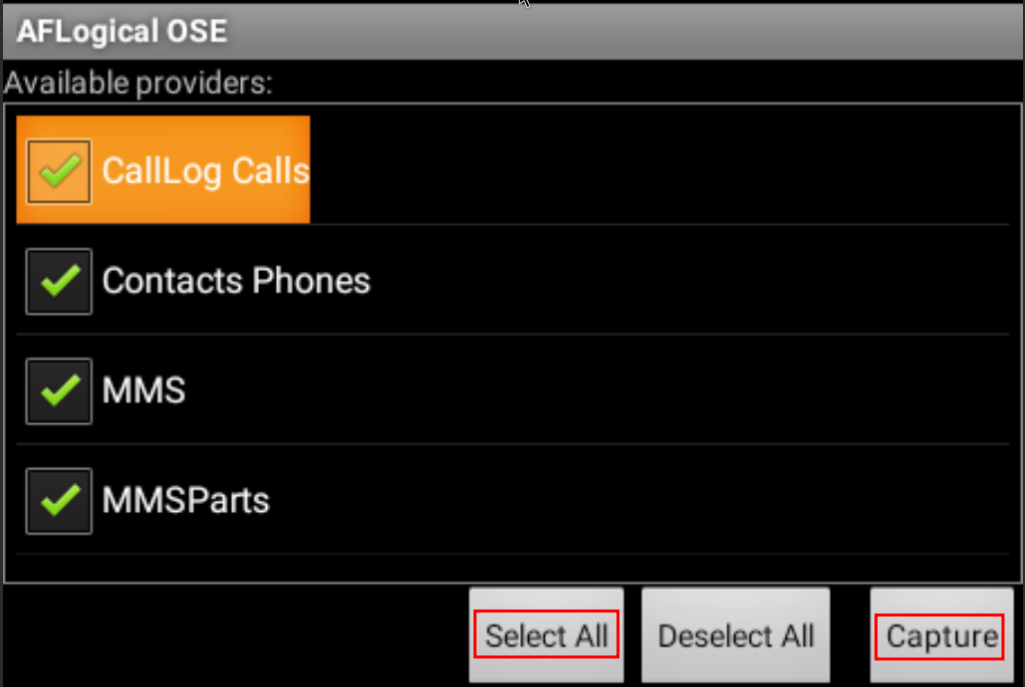Image resolution: width=1025 pixels, height=687 pixels.
Task: Click the green checkmark beside Contacts Phones
Action: [59, 280]
